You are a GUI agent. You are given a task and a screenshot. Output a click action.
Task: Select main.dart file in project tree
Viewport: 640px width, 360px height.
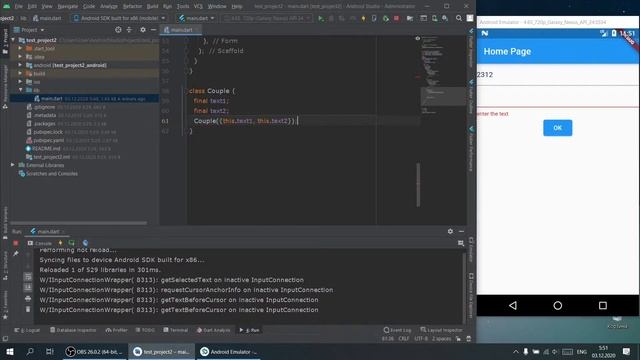(x=85, y=98)
